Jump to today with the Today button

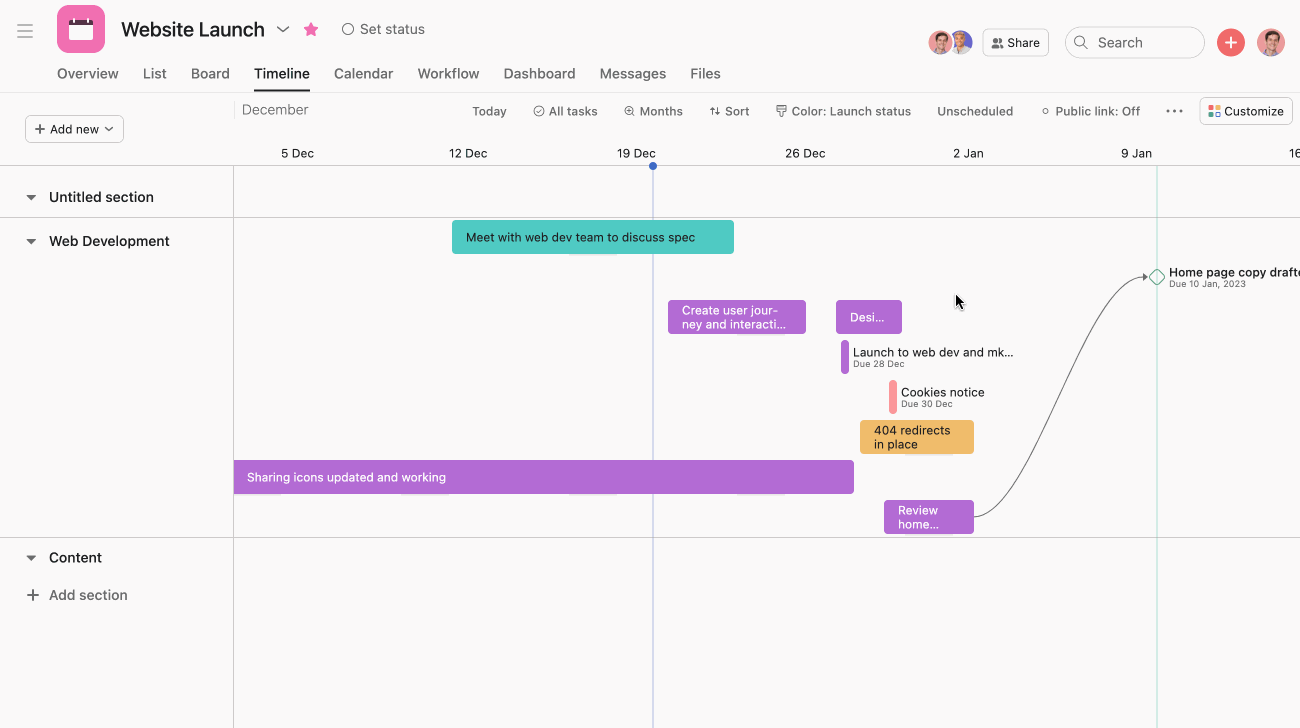tap(489, 111)
